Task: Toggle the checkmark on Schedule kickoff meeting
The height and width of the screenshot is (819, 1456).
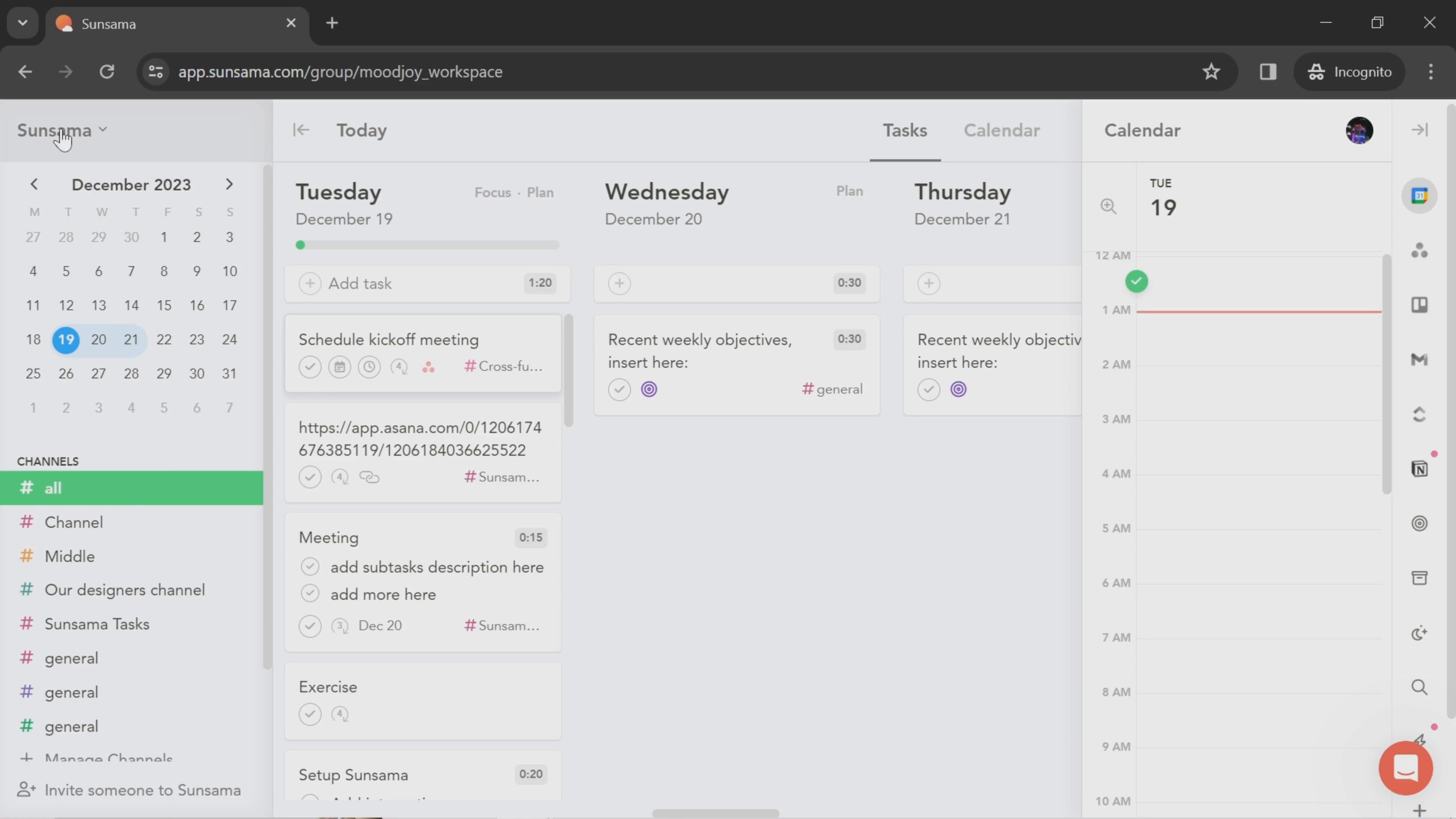Action: [x=309, y=365]
